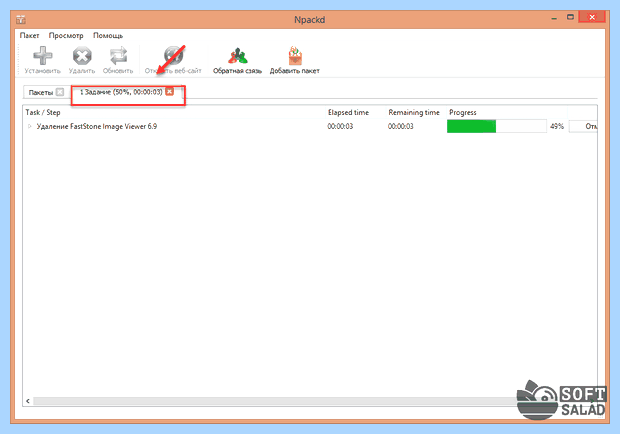Switch to the Пакеты tab
Screen dimensions: 620x434
tap(41, 92)
